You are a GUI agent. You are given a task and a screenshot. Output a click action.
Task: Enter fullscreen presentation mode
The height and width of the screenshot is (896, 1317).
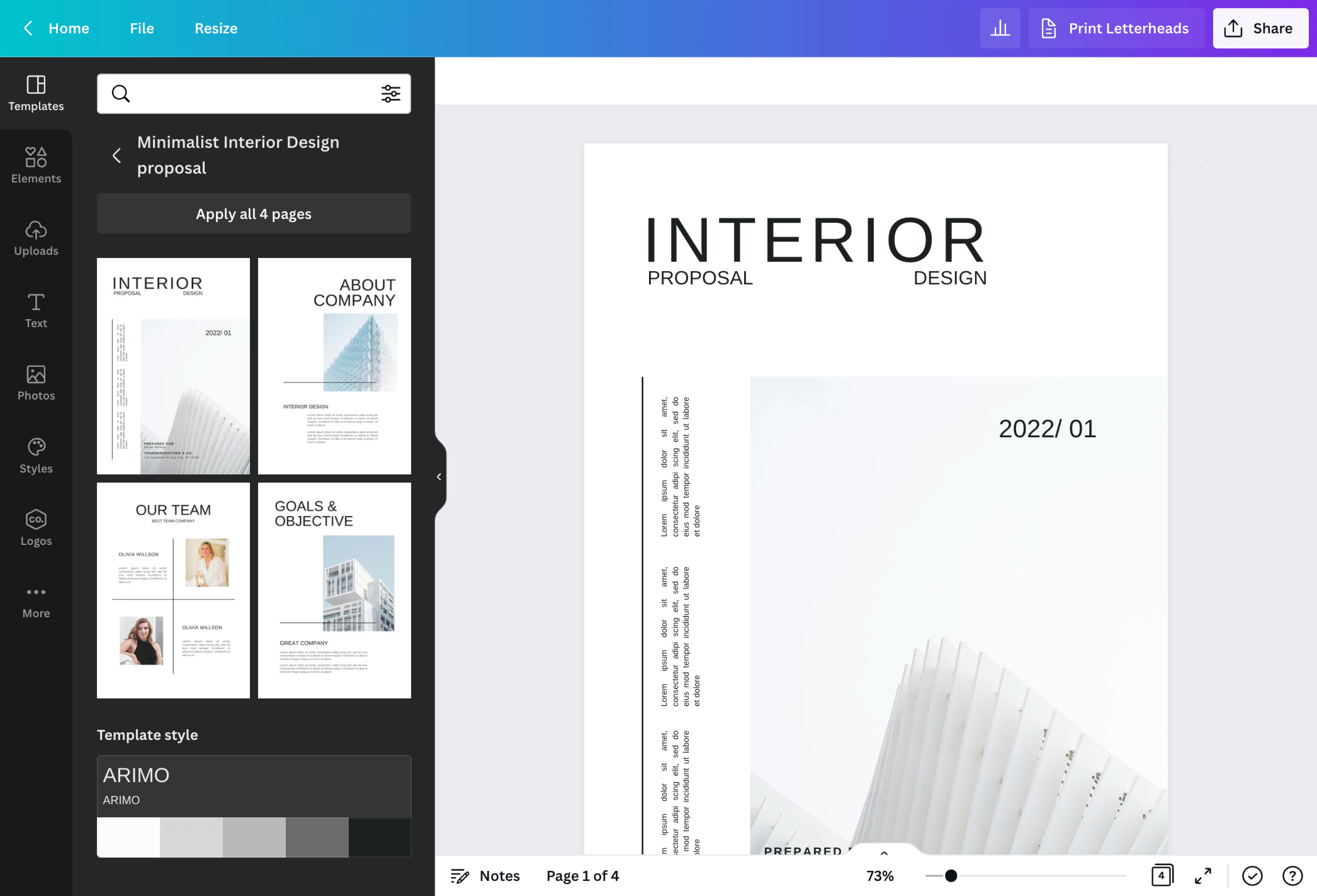tap(1202, 876)
